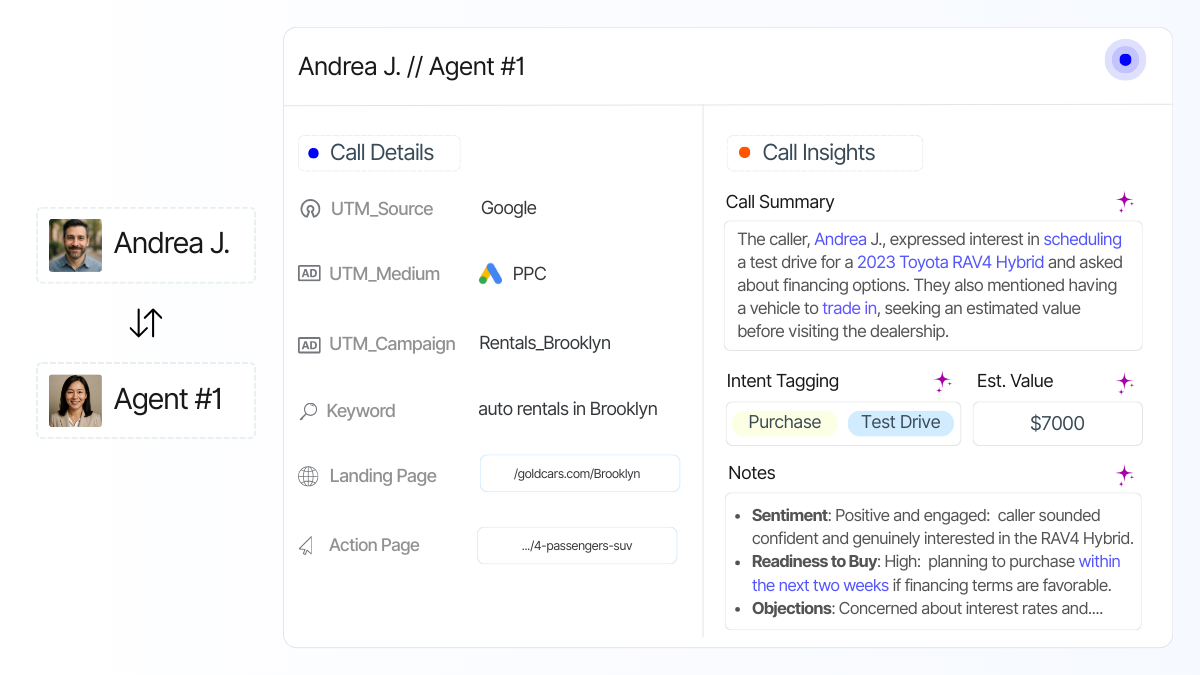Click the /goldcars.com/Brooklyn landing page field
The height and width of the screenshot is (675, 1200).
[x=579, y=473]
